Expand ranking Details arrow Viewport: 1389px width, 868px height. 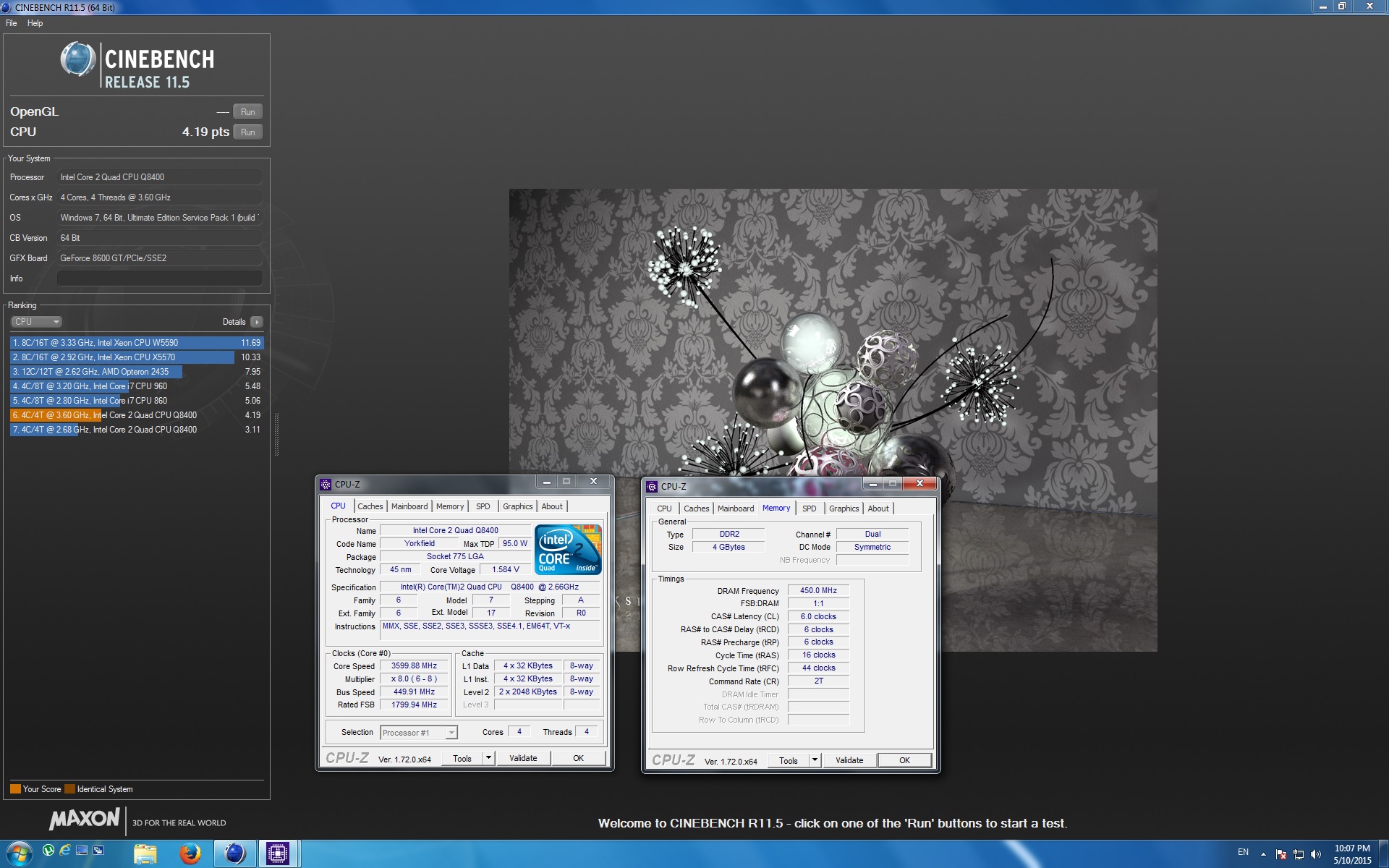click(256, 322)
